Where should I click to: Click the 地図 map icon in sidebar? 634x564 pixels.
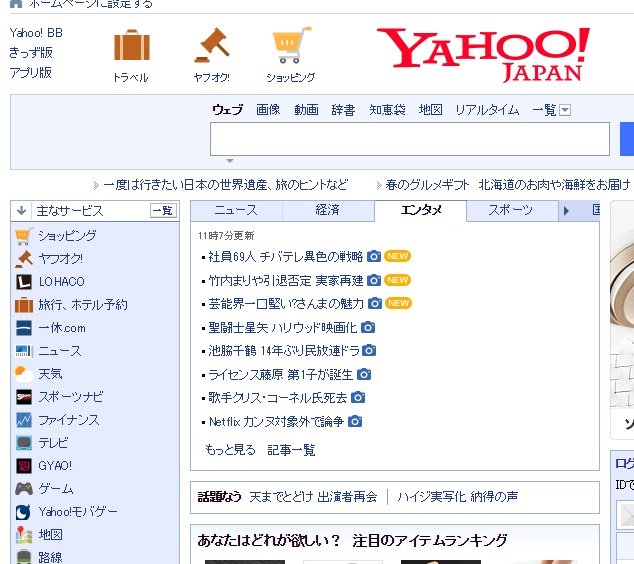click(x=23, y=535)
